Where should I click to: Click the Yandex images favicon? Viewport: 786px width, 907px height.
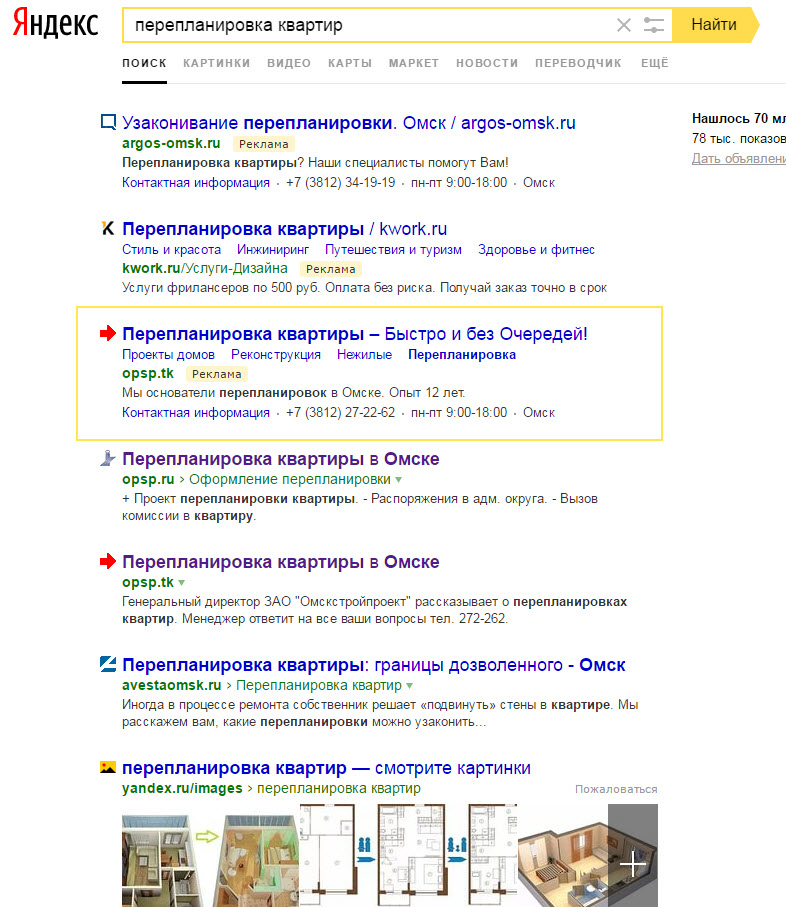coord(108,768)
